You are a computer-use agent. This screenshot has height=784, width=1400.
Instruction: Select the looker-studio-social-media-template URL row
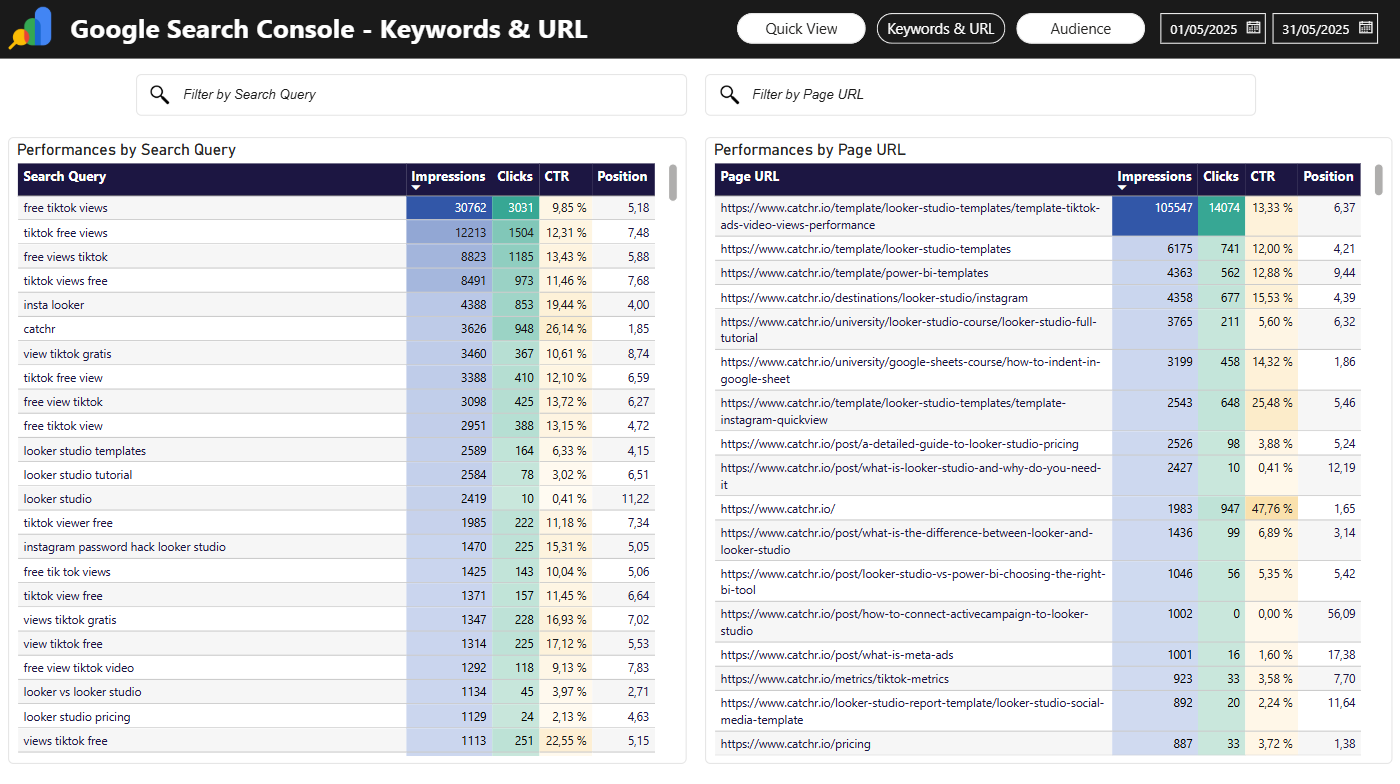1037,711
